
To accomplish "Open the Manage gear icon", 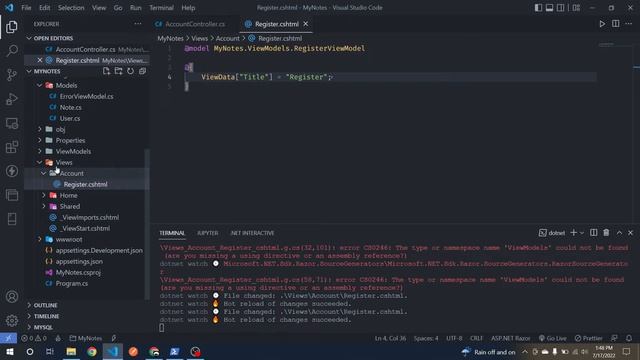I will click(12, 320).
